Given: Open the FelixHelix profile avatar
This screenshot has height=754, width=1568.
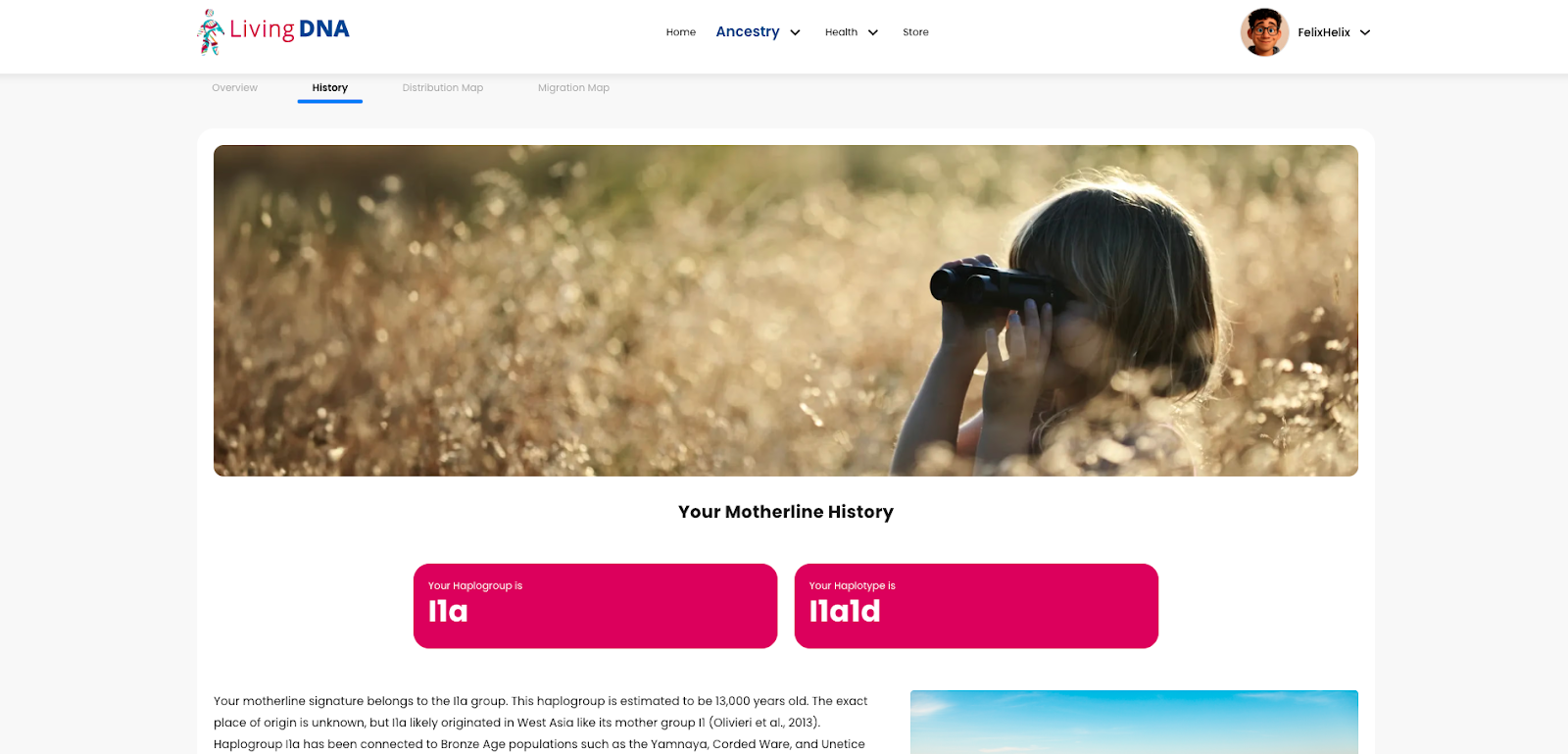Looking at the screenshot, I should pos(1264,32).
